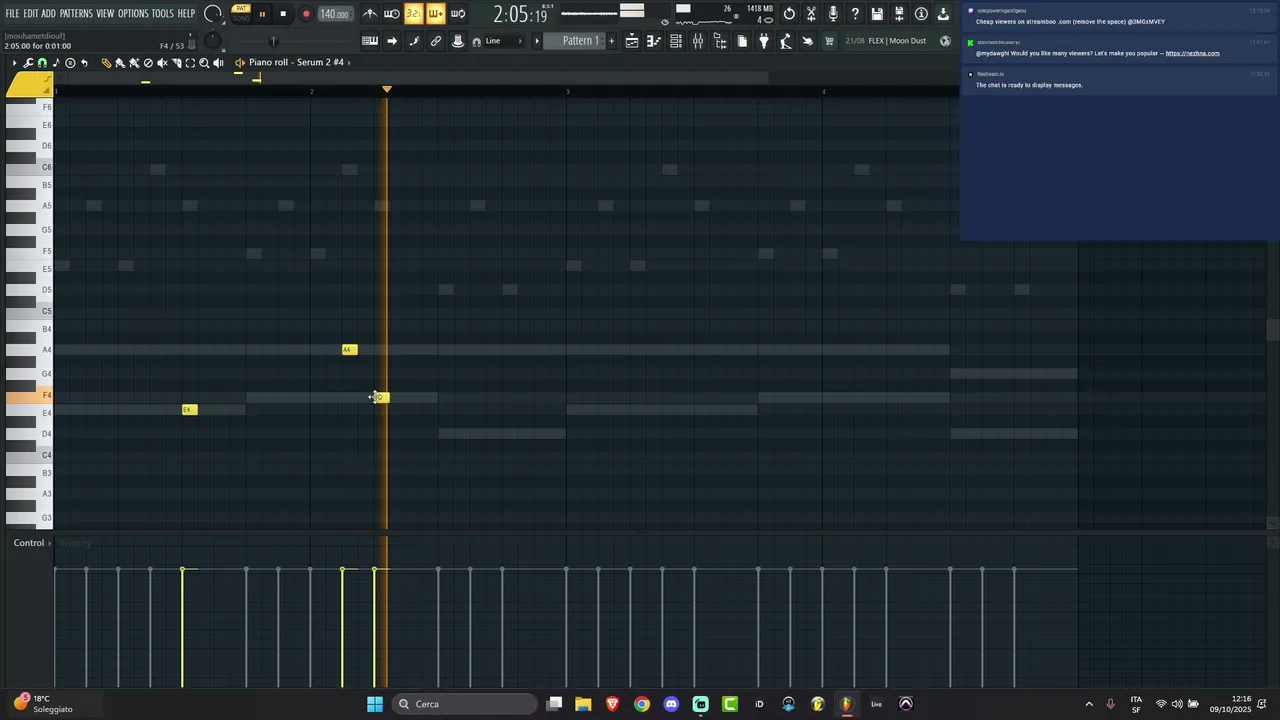Select the playback speaker tool
The image size is (1280, 720).
[218, 63]
